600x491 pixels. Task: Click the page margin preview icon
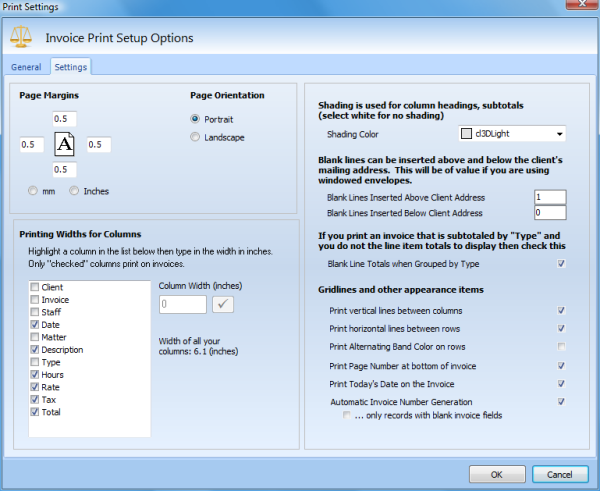click(x=65, y=144)
